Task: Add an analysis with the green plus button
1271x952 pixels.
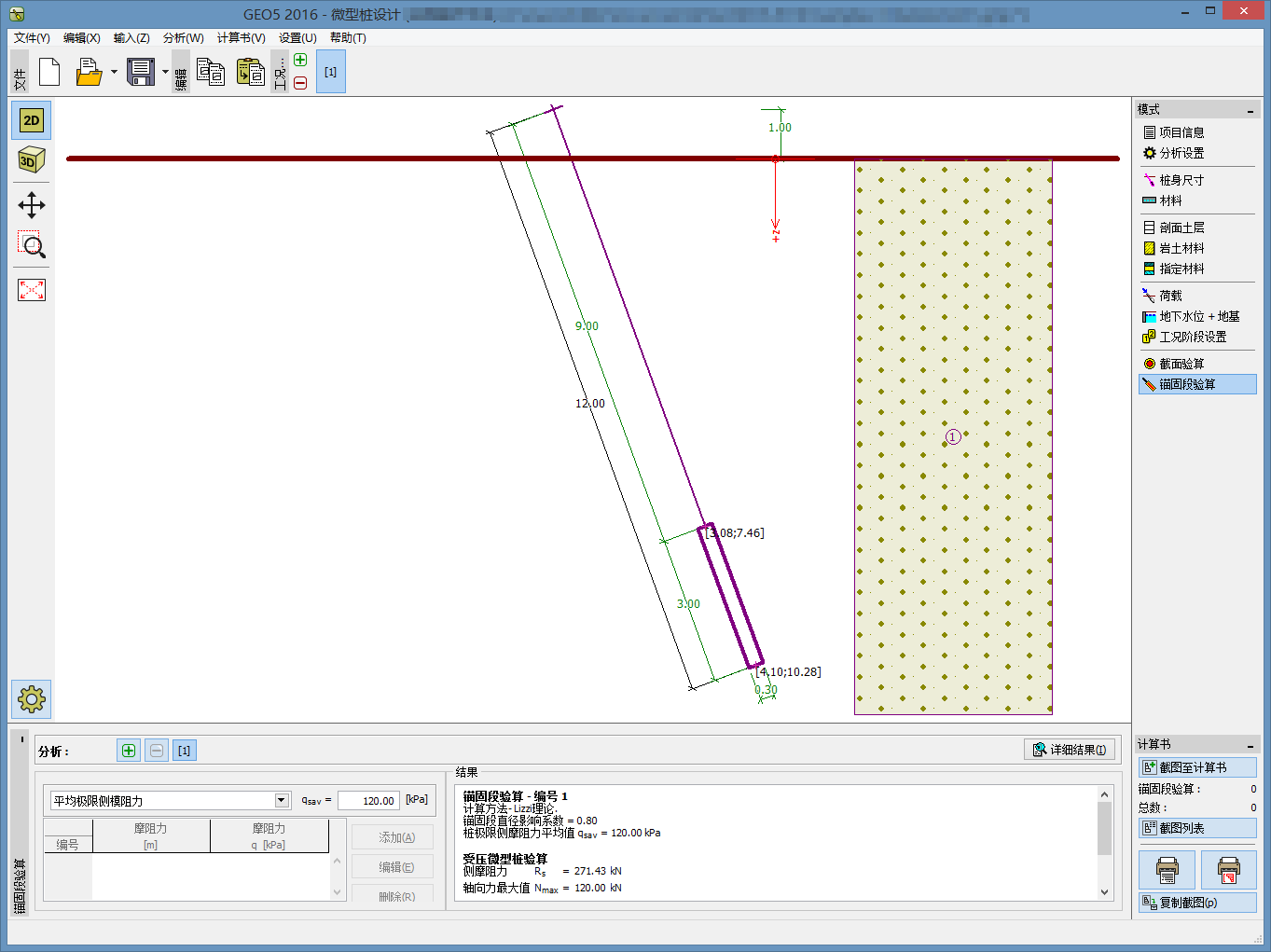Action: (129, 751)
